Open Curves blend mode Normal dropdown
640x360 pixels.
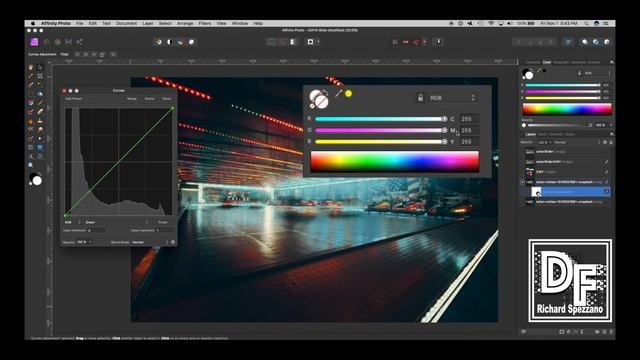(x=150, y=242)
